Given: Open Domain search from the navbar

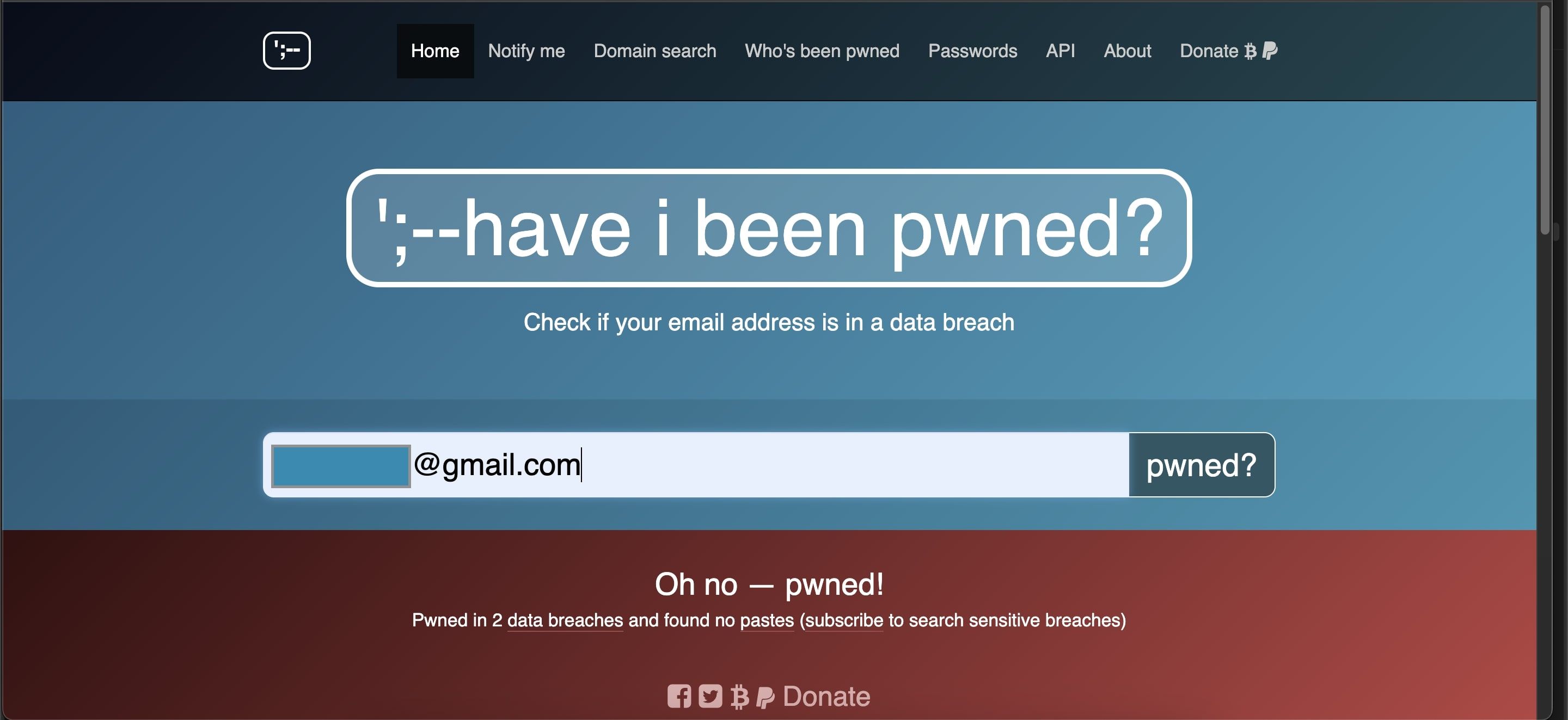Looking at the screenshot, I should pos(655,51).
